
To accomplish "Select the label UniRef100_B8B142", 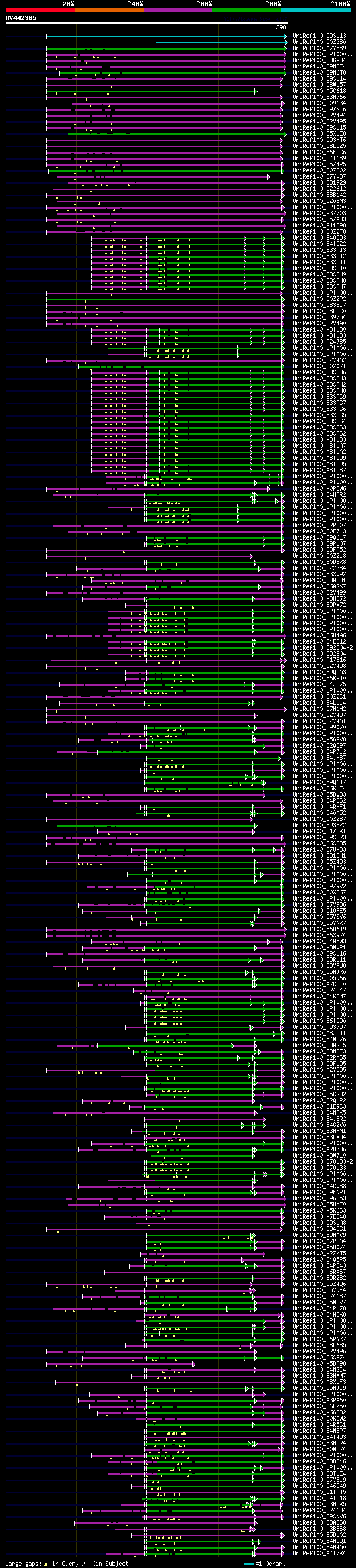I will tap(319, 195).
